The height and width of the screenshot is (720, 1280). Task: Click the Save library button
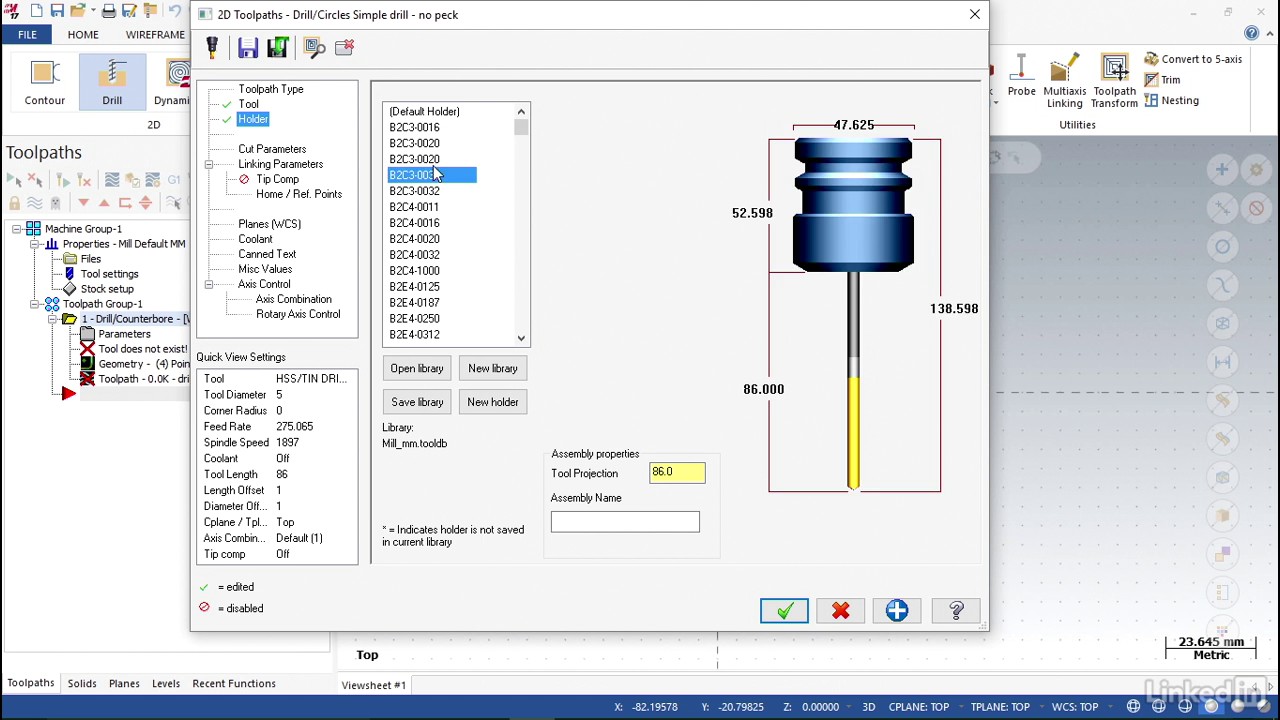point(417,402)
